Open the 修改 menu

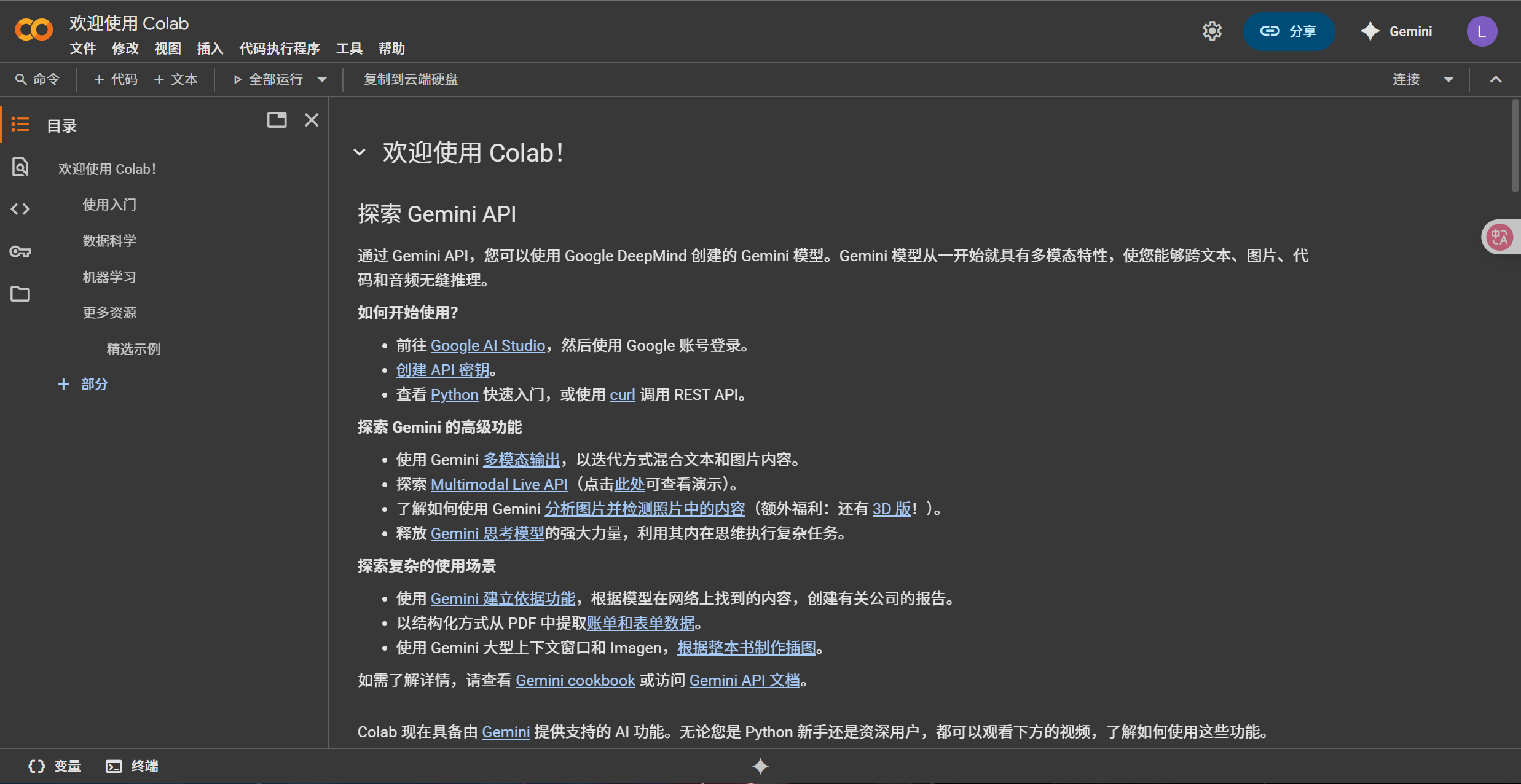click(125, 49)
